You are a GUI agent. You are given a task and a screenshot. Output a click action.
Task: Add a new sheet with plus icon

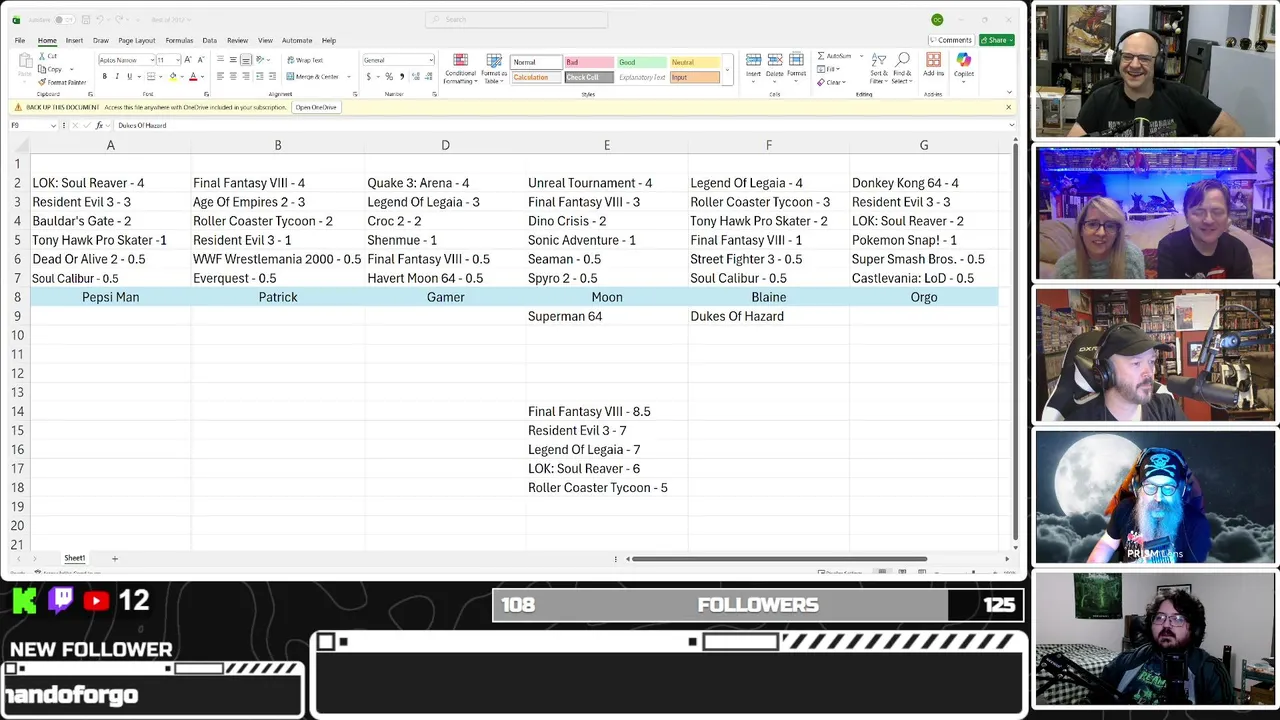point(114,558)
